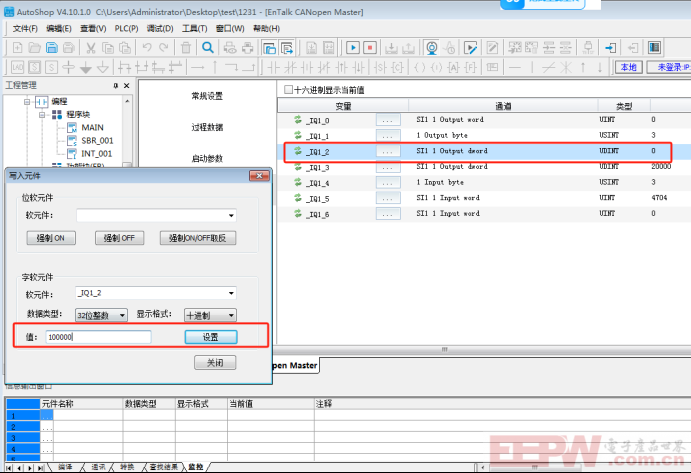This screenshot has width=691, height=473.
Task: Close the 工程管理 panel
Action: tap(126, 86)
